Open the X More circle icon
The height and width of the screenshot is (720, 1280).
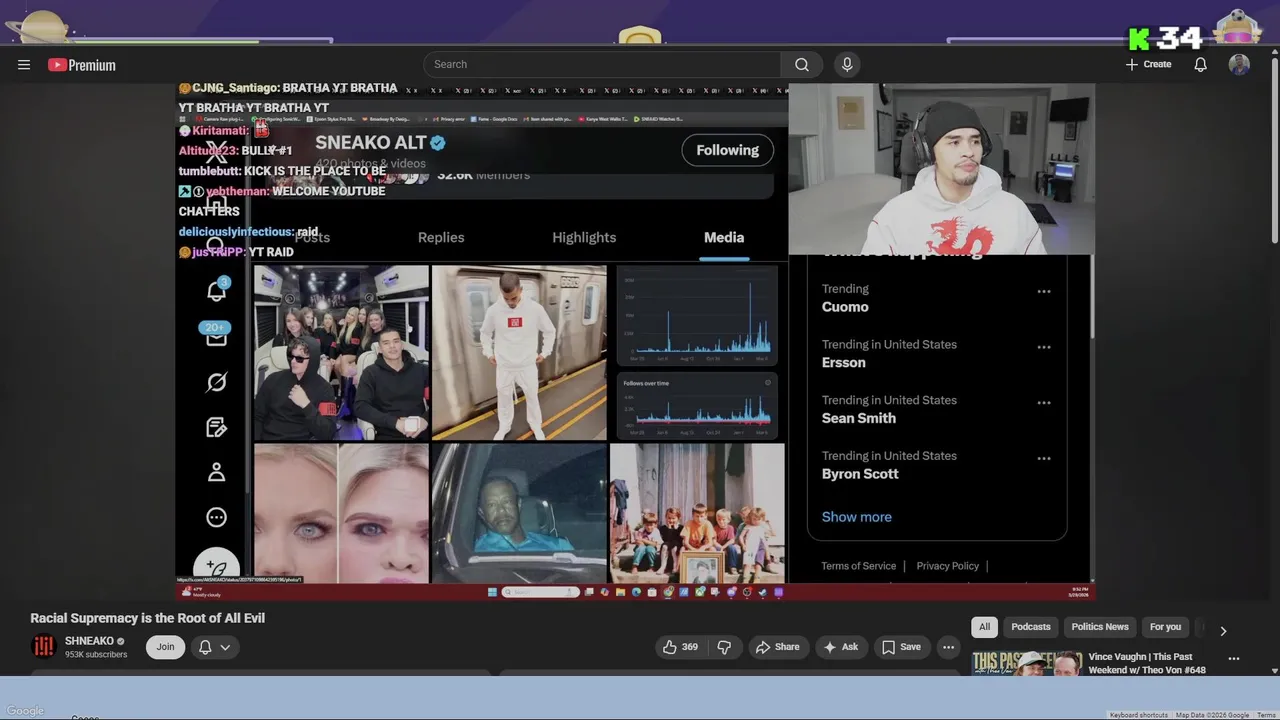tap(216, 517)
